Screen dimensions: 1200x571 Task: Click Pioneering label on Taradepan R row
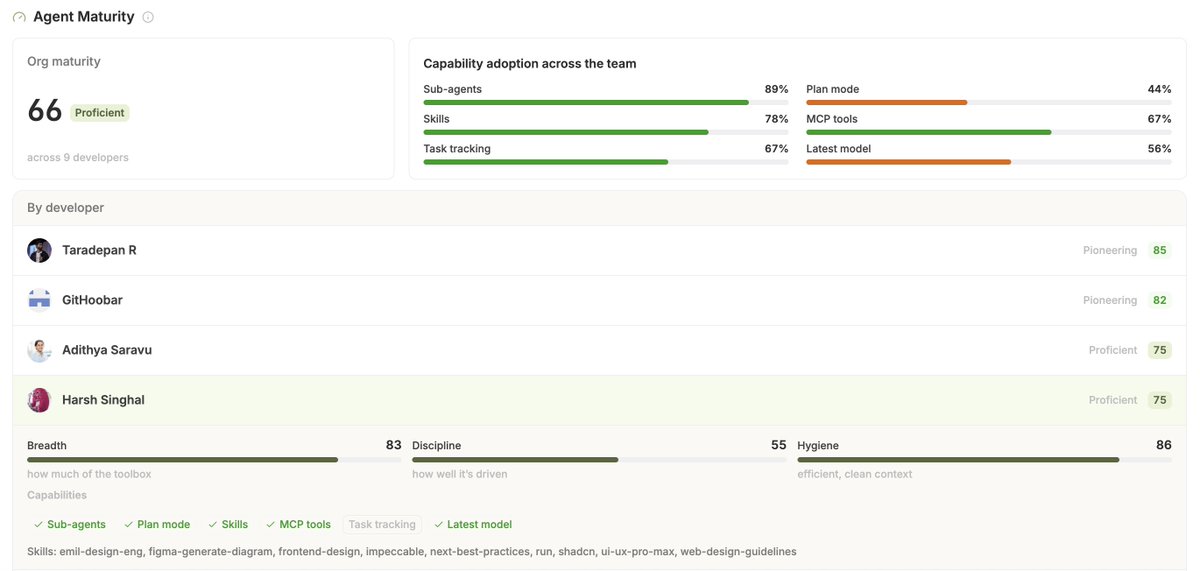point(1110,250)
